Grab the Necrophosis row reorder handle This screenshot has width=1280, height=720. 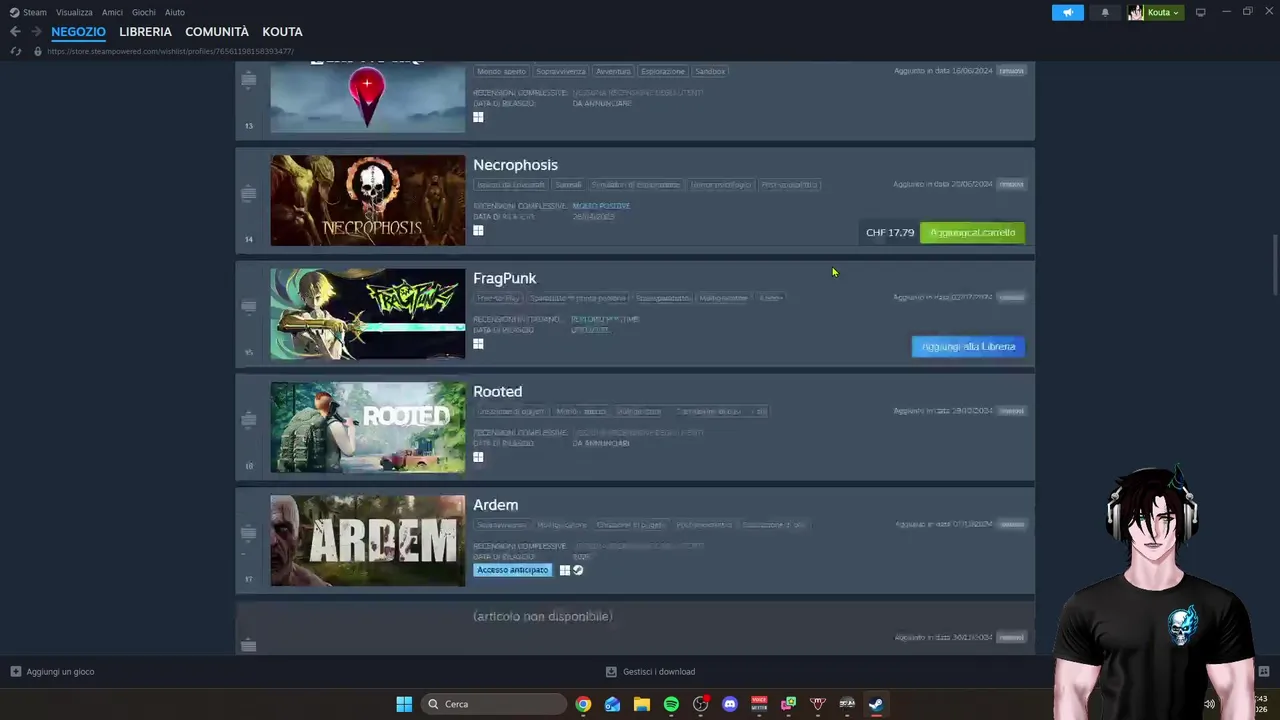click(x=249, y=193)
